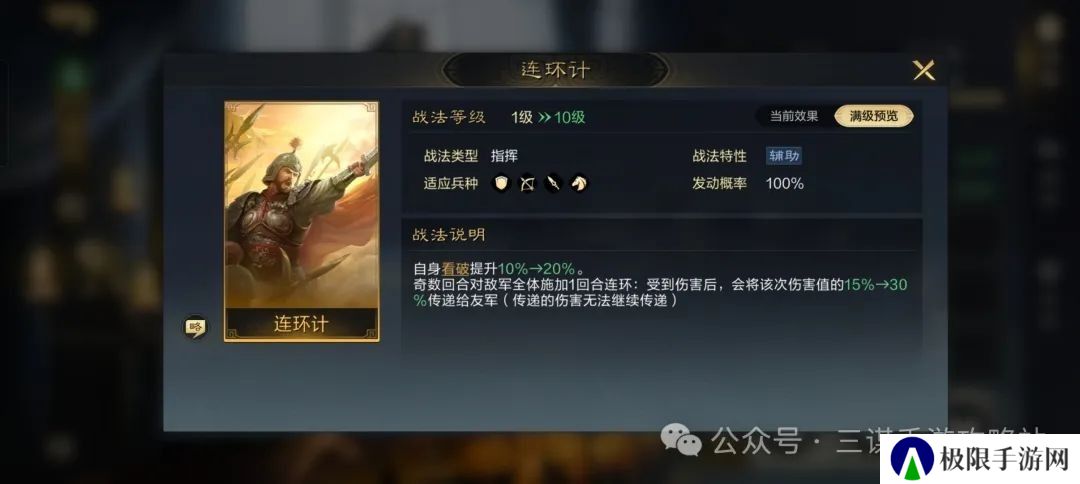1080x484 pixels.
Task: Close the 连环计 dialog with X
Action: tap(923, 70)
